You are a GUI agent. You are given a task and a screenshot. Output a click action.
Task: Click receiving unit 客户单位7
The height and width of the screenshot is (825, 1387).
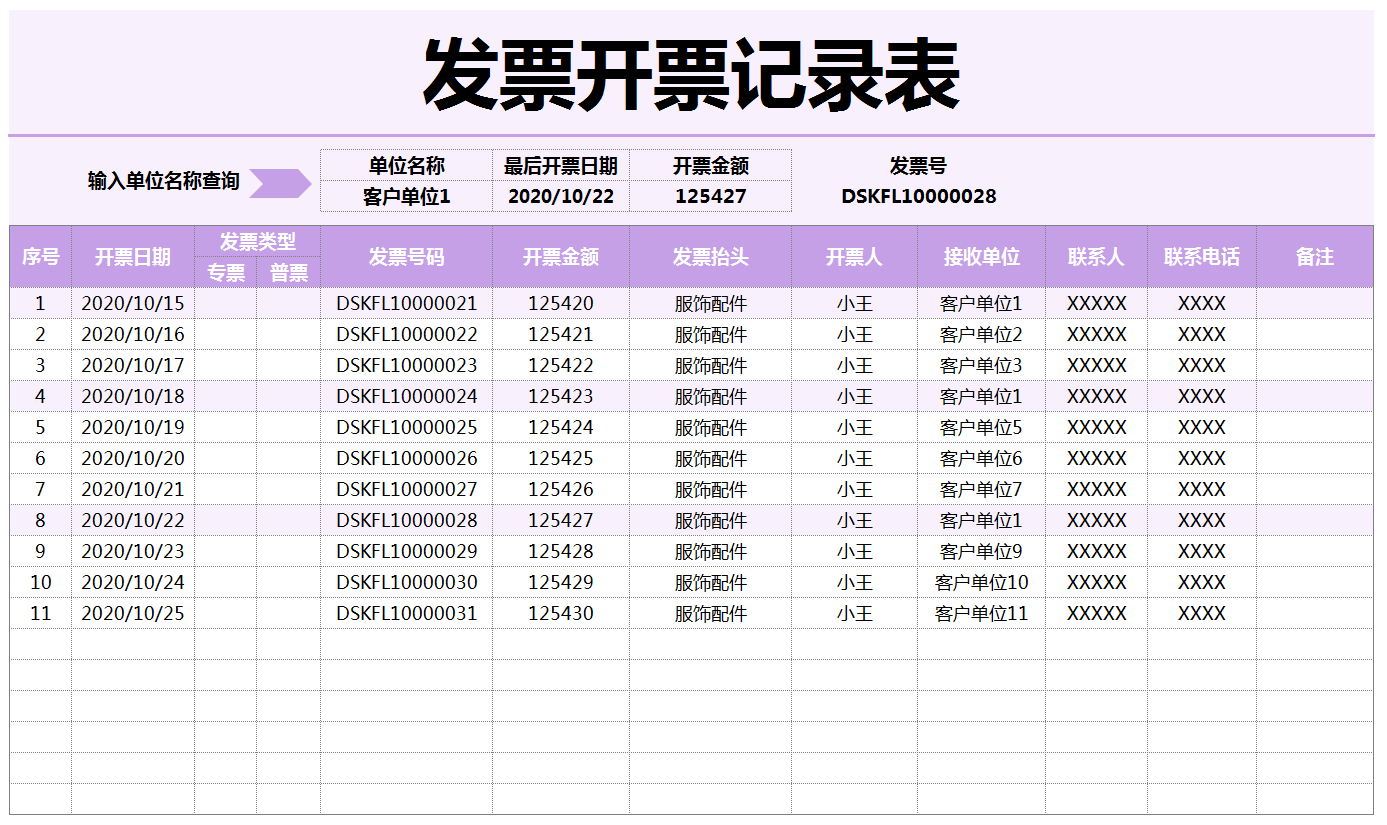[x=982, y=489]
